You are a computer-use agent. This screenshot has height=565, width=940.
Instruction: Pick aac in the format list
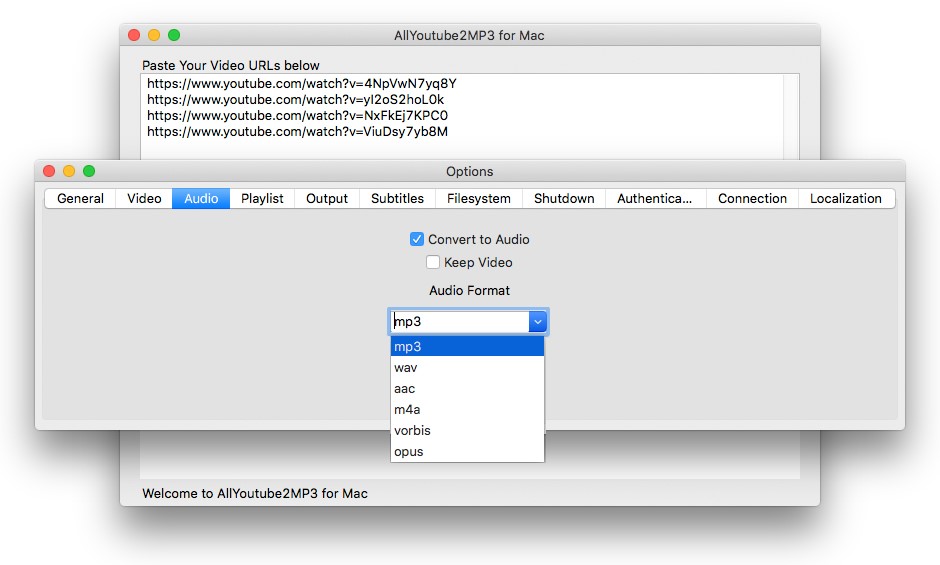467,388
